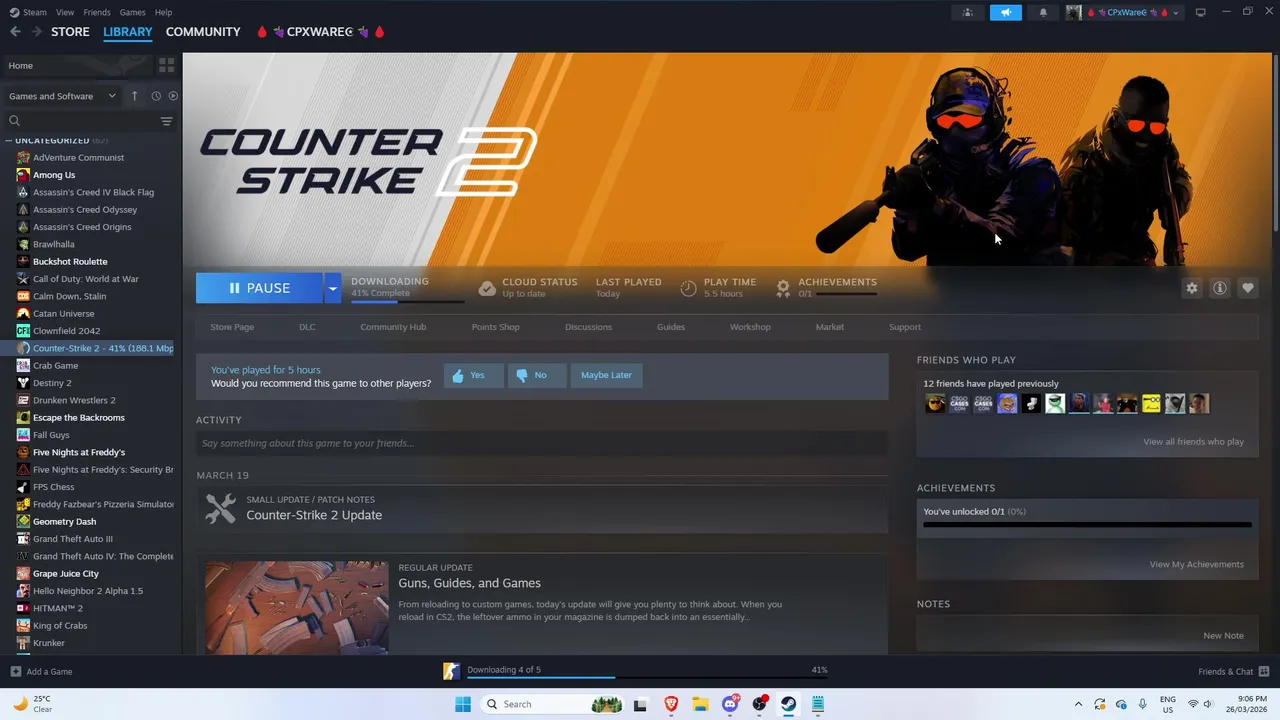Open the Market link
The height and width of the screenshot is (720, 1280).
tap(830, 327)
